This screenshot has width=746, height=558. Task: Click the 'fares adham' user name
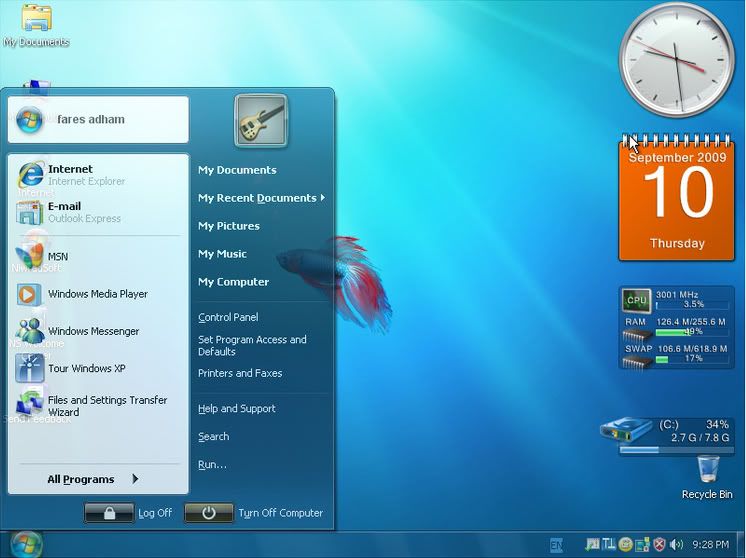(x=91, y=119)
